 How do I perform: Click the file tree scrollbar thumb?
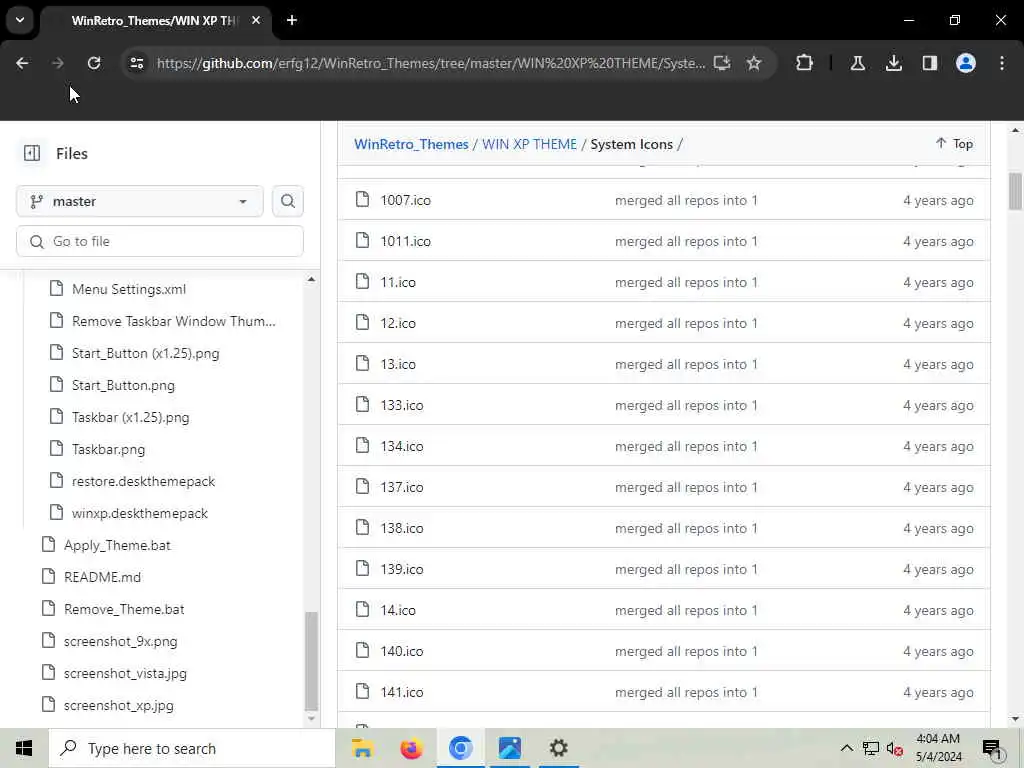(x=312, y=661)
